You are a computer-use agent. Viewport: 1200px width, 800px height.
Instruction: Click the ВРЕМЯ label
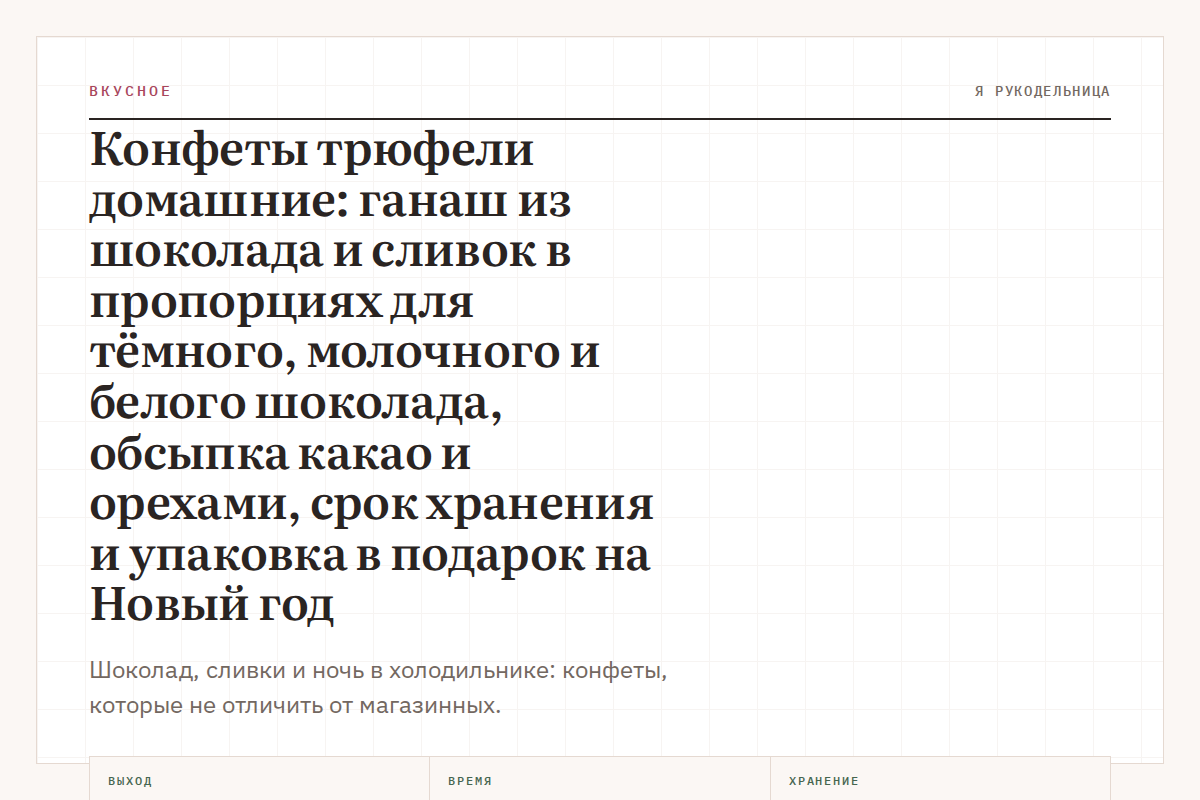[x=470, y=781]
